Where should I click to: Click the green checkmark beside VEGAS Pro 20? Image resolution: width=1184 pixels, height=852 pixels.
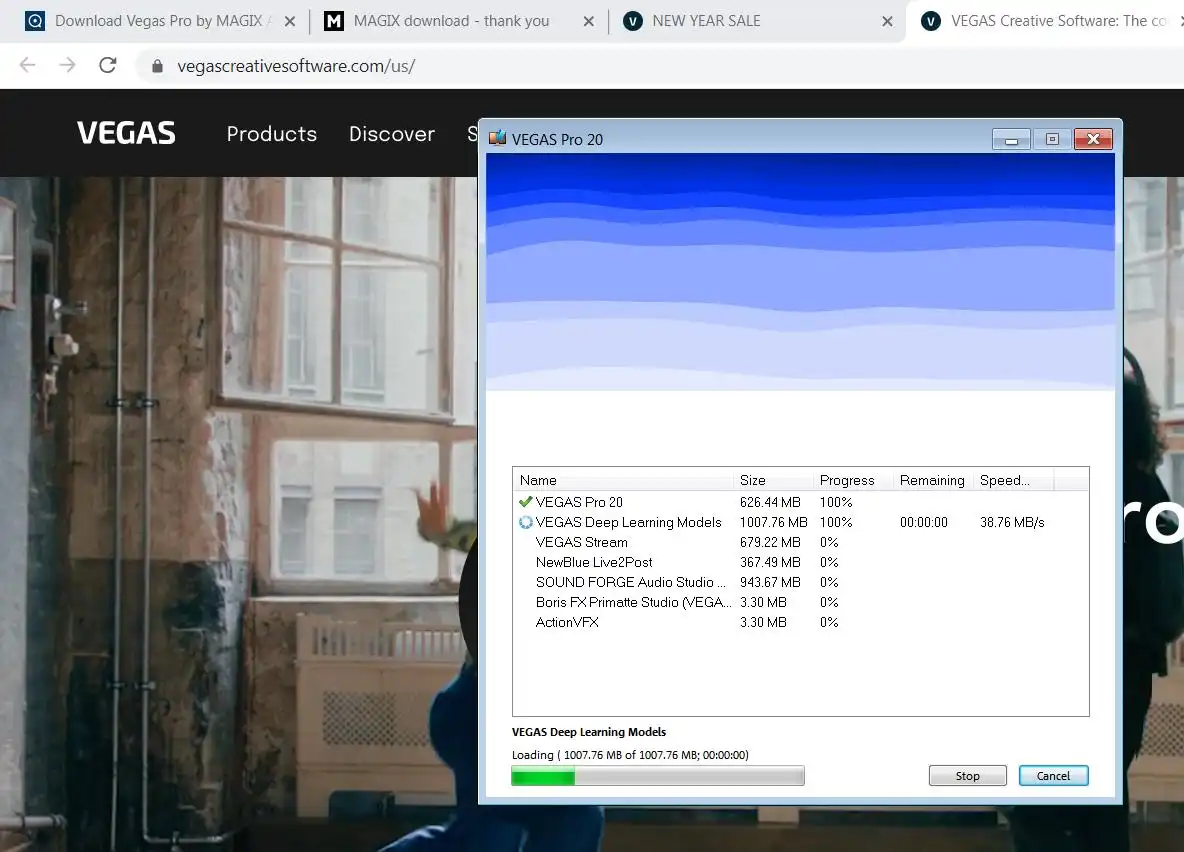tap(526, 502)
